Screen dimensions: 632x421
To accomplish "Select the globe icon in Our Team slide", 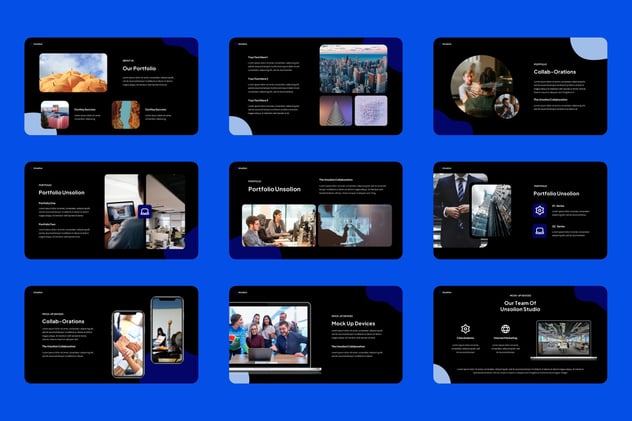I will point(505,329).
